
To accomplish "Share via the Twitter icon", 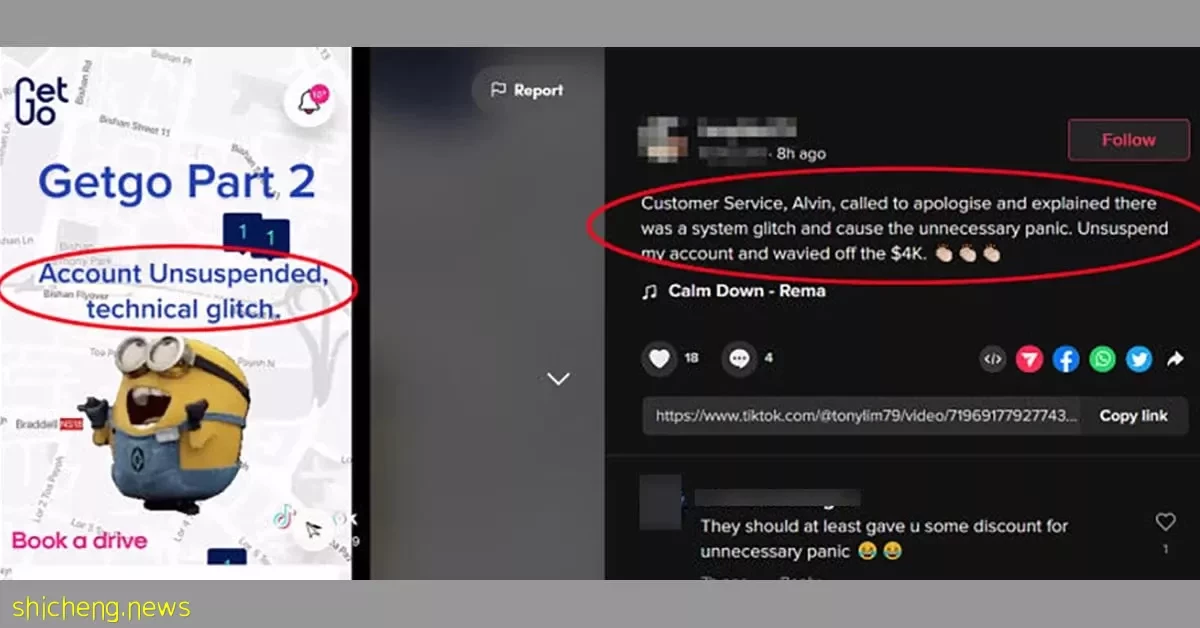I will point(1139,359).
